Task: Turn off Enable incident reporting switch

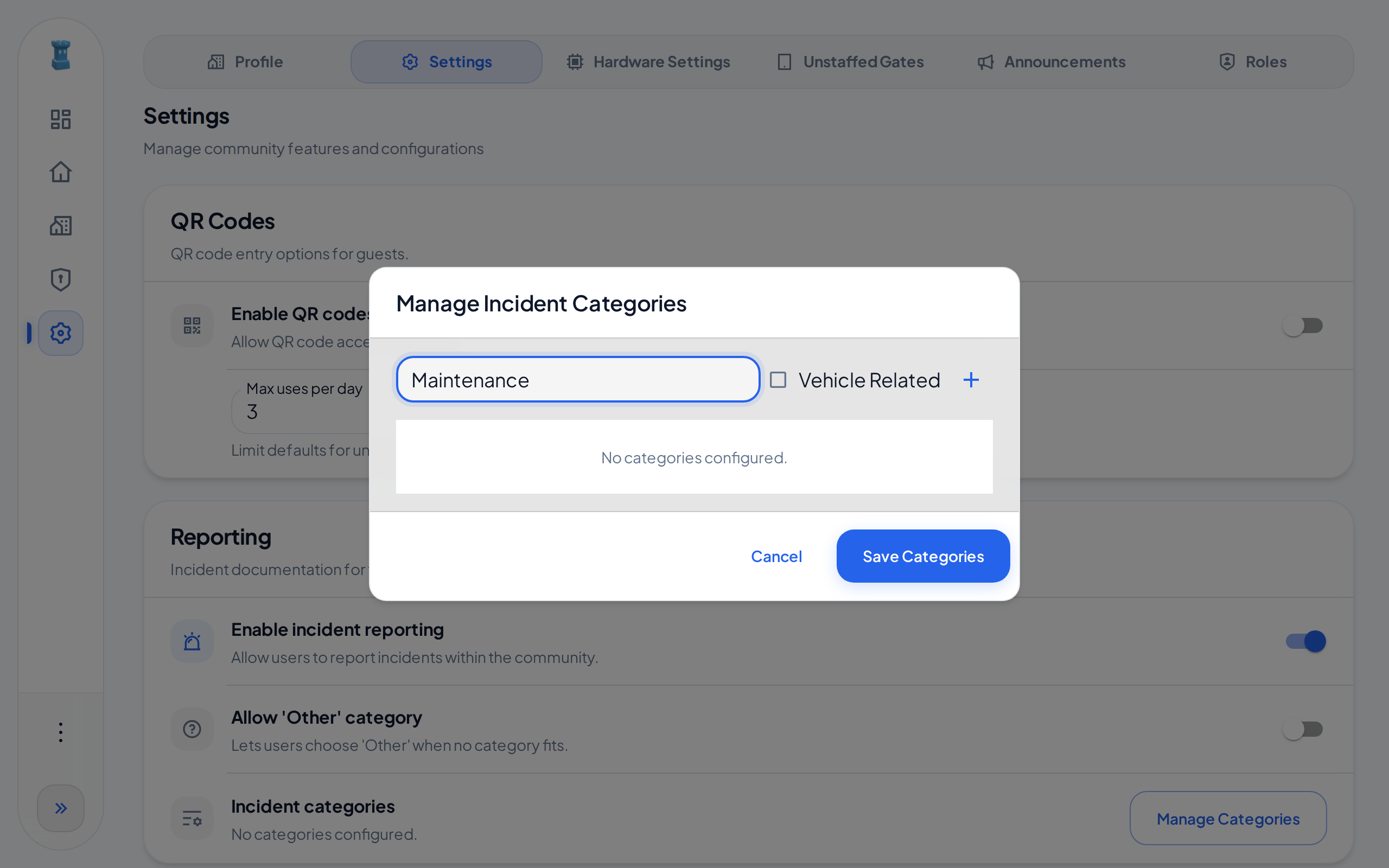Action: click(x=1306, y=641)
